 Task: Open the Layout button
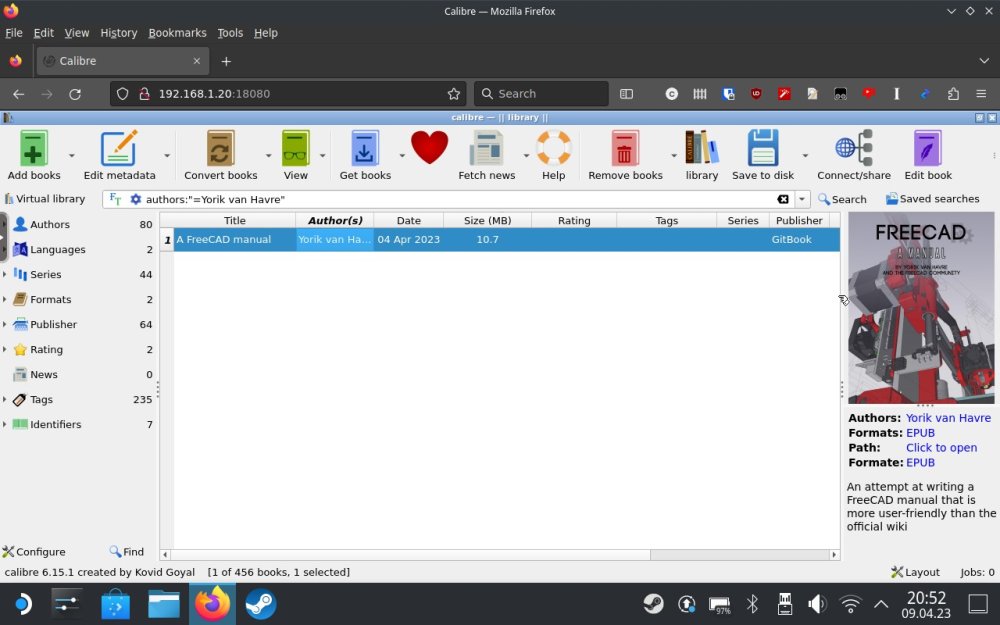pyautogui.click(x=915, y=572)
